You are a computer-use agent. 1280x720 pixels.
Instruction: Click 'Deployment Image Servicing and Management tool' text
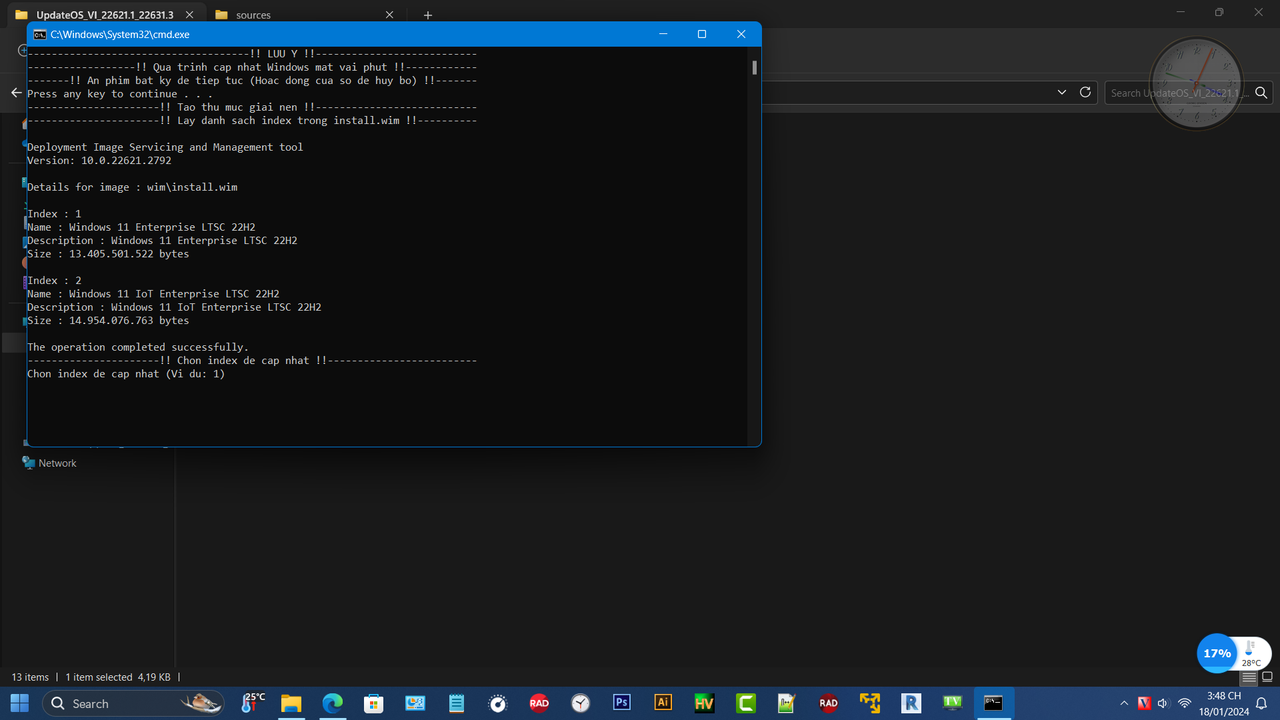165,147
